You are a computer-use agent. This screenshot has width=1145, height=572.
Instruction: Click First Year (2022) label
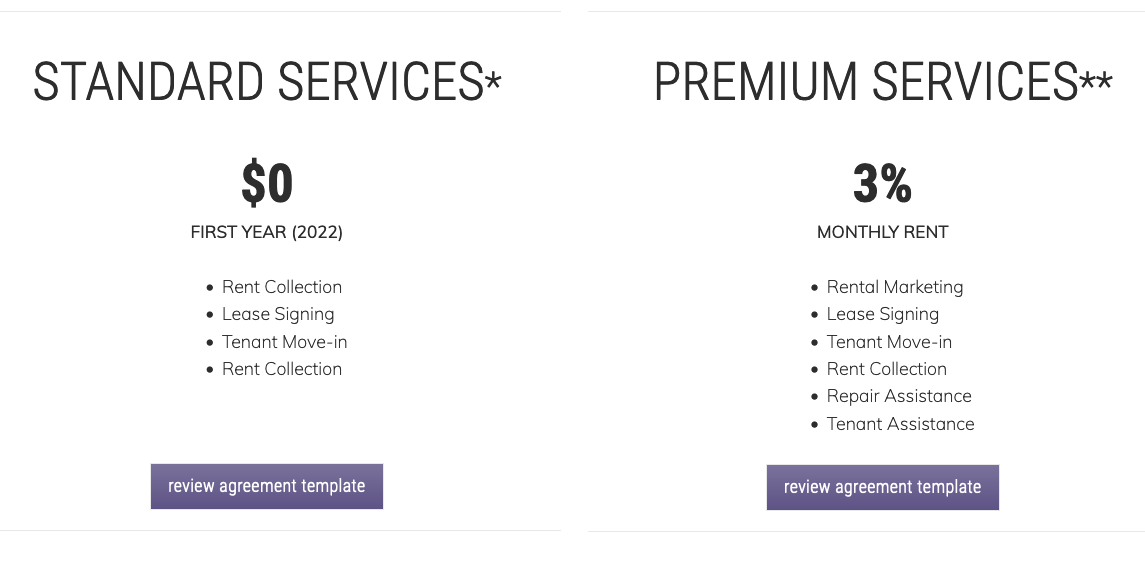coord(267,232)
